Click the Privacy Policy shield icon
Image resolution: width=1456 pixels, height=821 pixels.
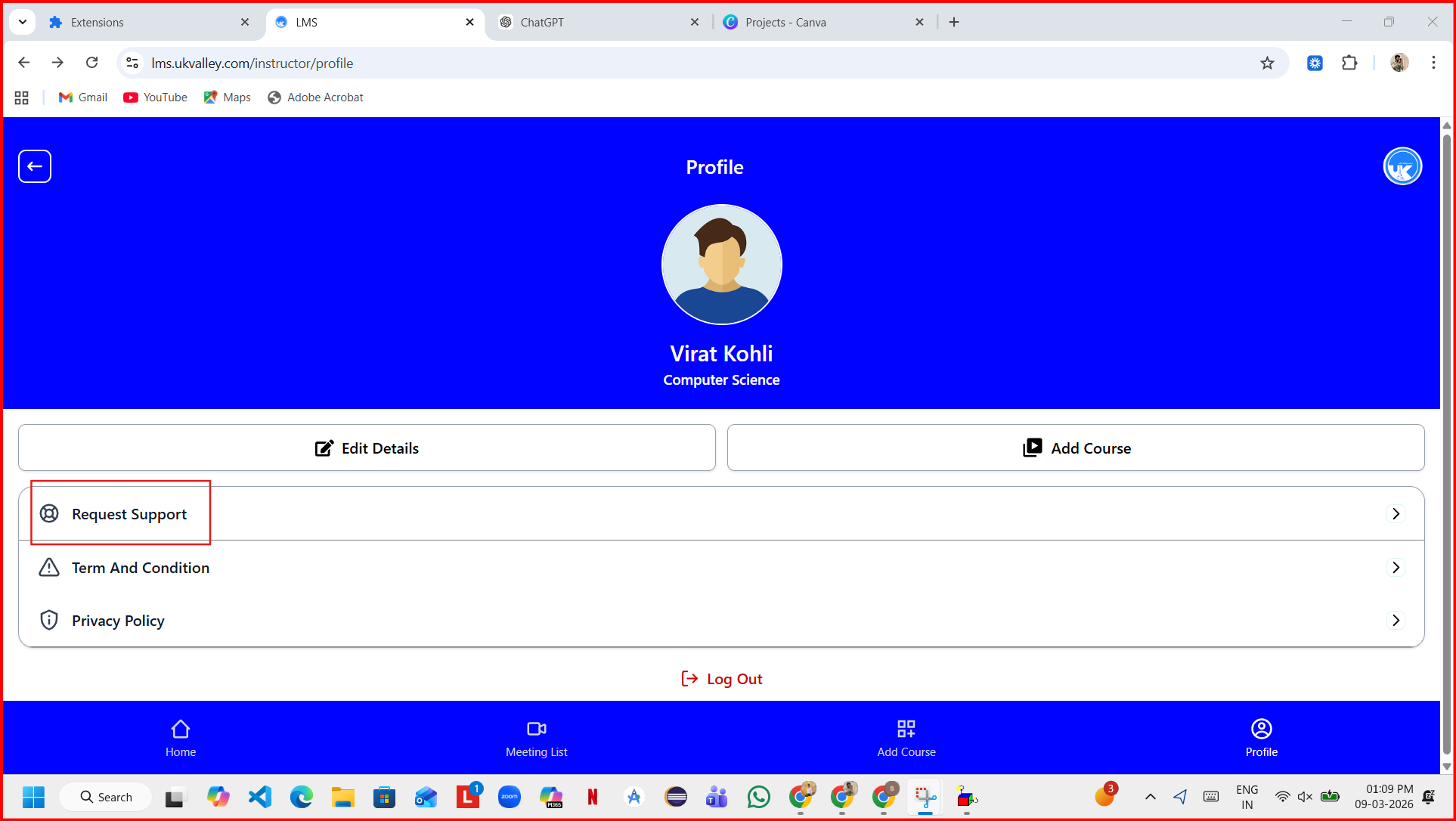click(x=49, y=621)
